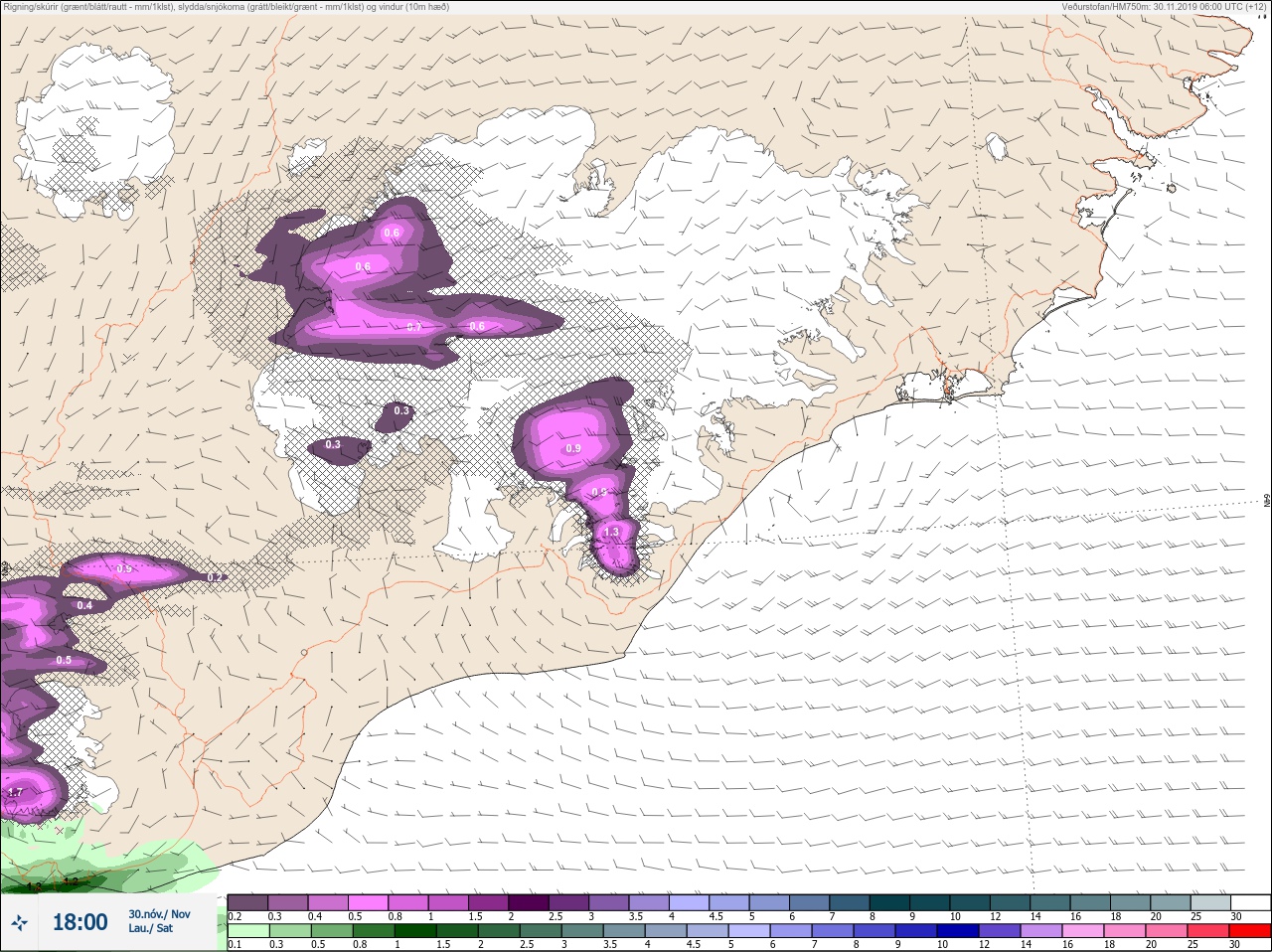This screenshot has height=952, width=1272.
Task: Pick the bright red legend swatch labeled 30
Action: pyautogui.click(x=1250, y=932)
